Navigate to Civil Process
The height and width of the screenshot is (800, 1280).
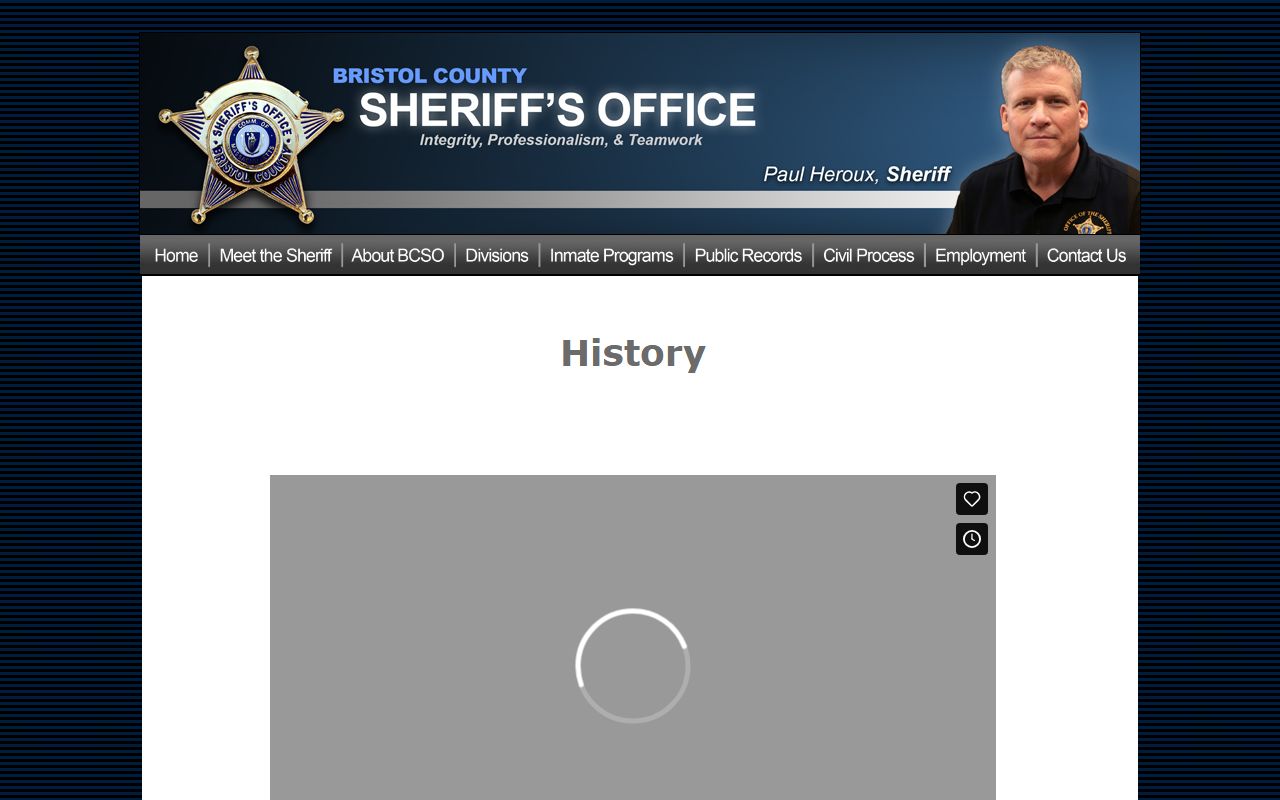click(869, 256)
